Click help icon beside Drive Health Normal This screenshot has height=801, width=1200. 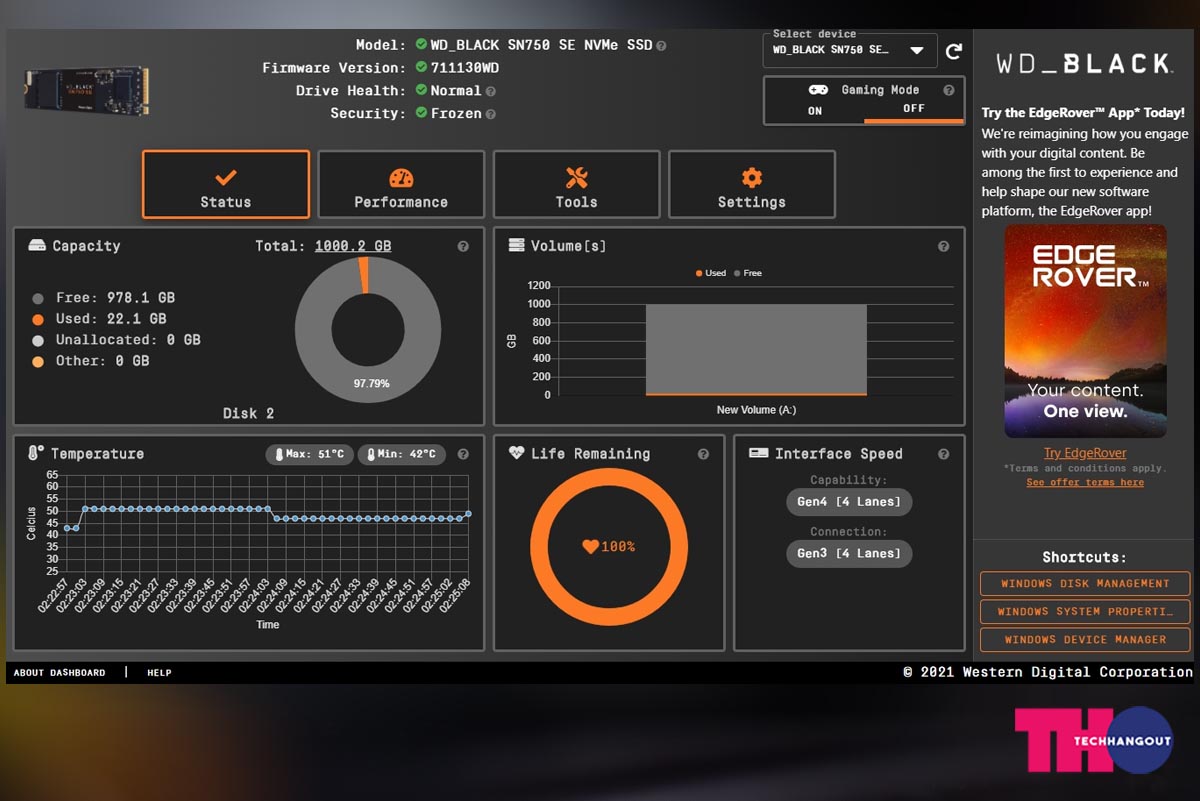pyautogui.click(x=490, y=91)
